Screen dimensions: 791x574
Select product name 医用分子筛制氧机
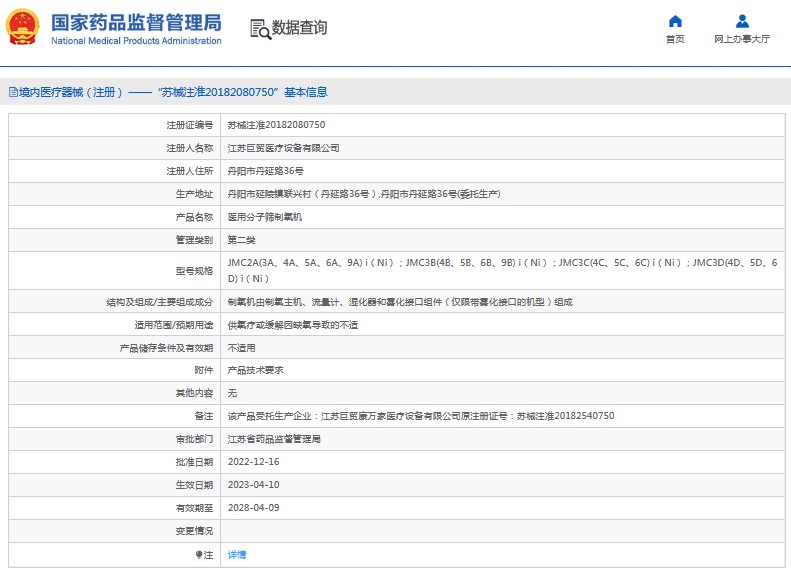click(x=265, y=217)
